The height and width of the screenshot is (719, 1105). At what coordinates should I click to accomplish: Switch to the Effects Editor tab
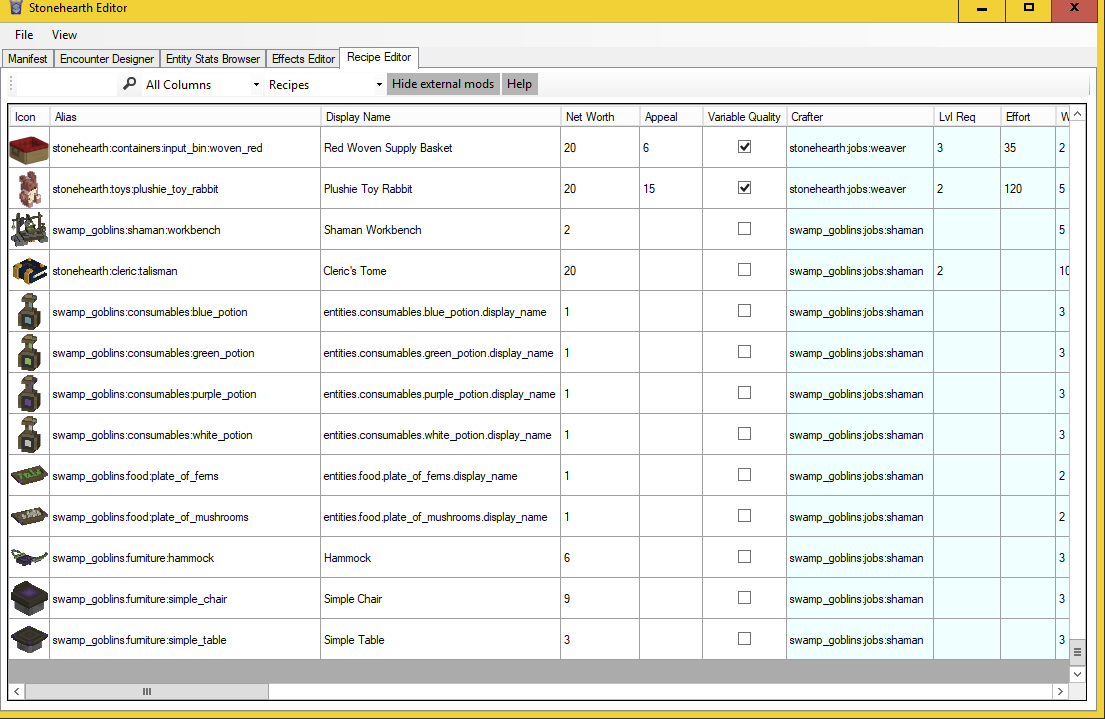coord(303,59)
